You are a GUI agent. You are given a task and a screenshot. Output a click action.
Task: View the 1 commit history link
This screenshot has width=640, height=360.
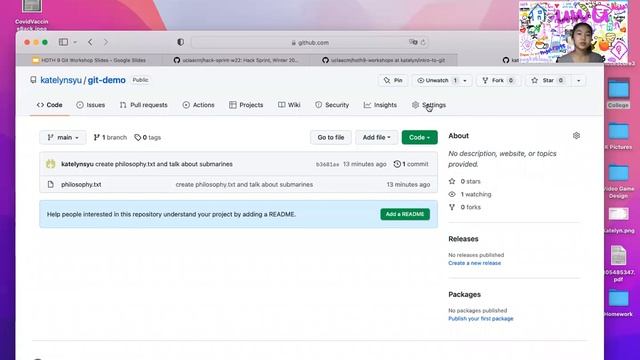tap(411, 164)
